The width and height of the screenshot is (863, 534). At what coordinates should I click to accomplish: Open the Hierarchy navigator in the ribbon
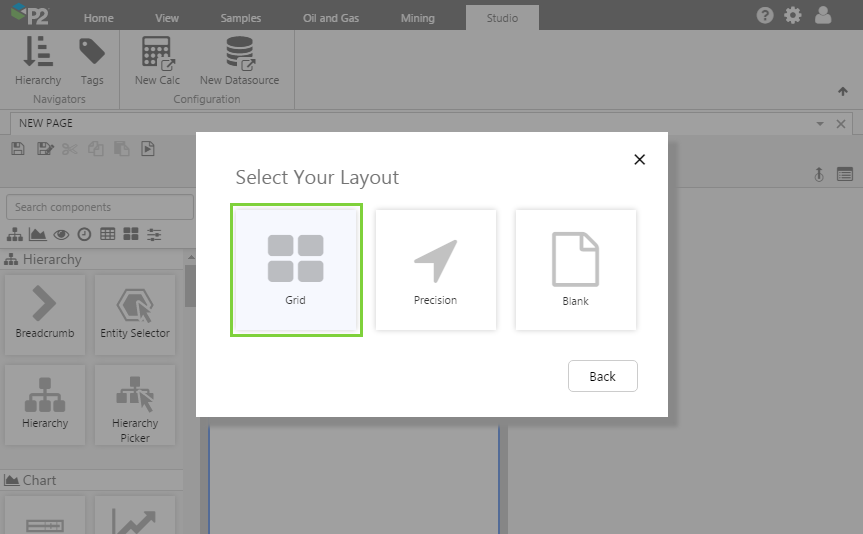[x=38, y=61]
